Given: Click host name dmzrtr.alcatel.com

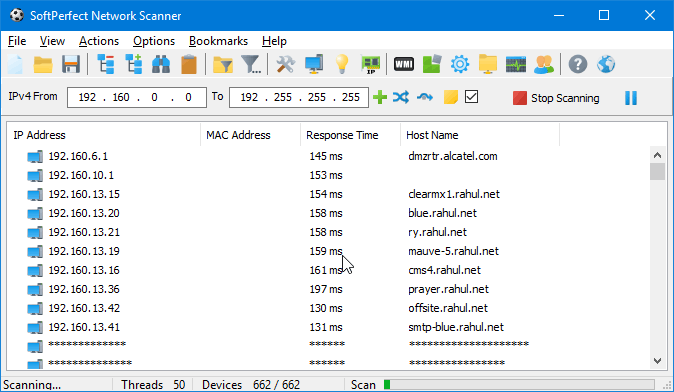Looking at the screenshot, I should pyautogui.click(x=453, y=156).
